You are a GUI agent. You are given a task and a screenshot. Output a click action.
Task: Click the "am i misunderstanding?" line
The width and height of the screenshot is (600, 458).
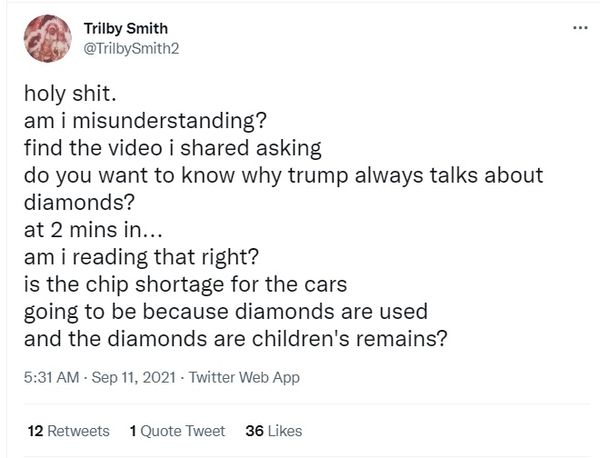point(145,121)
